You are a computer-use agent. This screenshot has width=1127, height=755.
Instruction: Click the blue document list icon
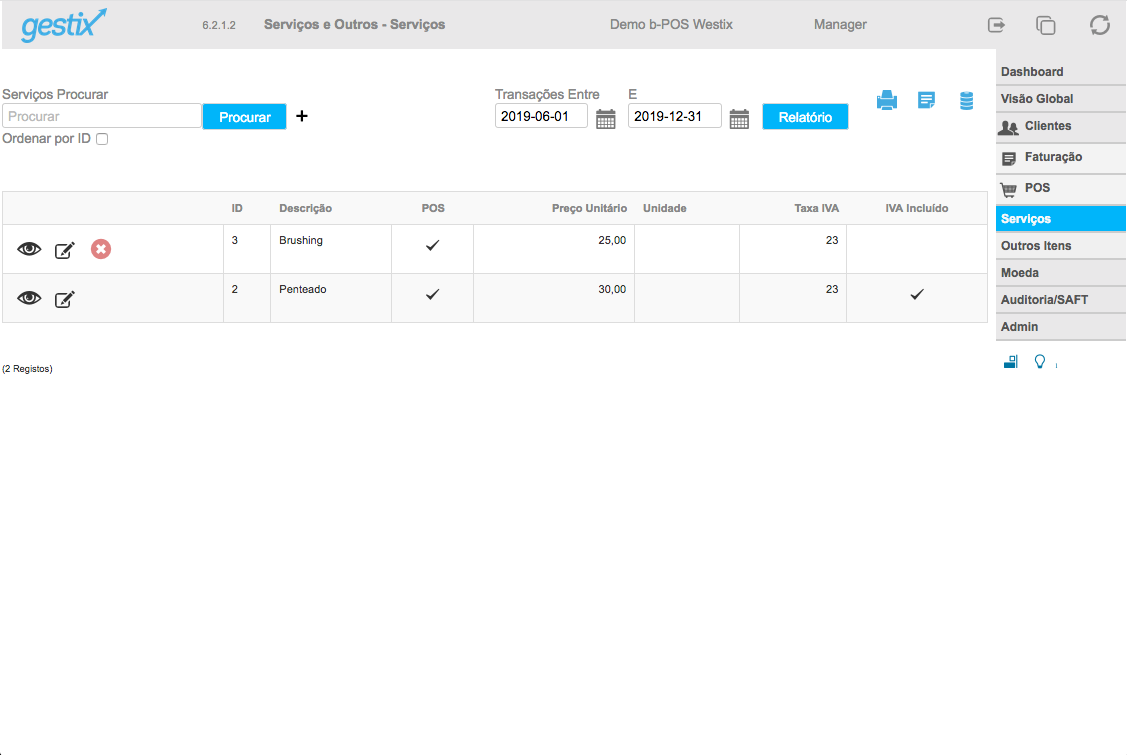click(x=926, y=100)
